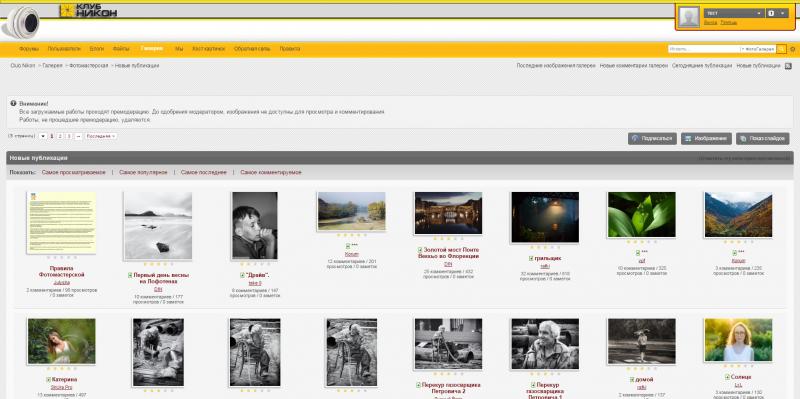Sort by Самое популярное

click(x=143, y=172)
